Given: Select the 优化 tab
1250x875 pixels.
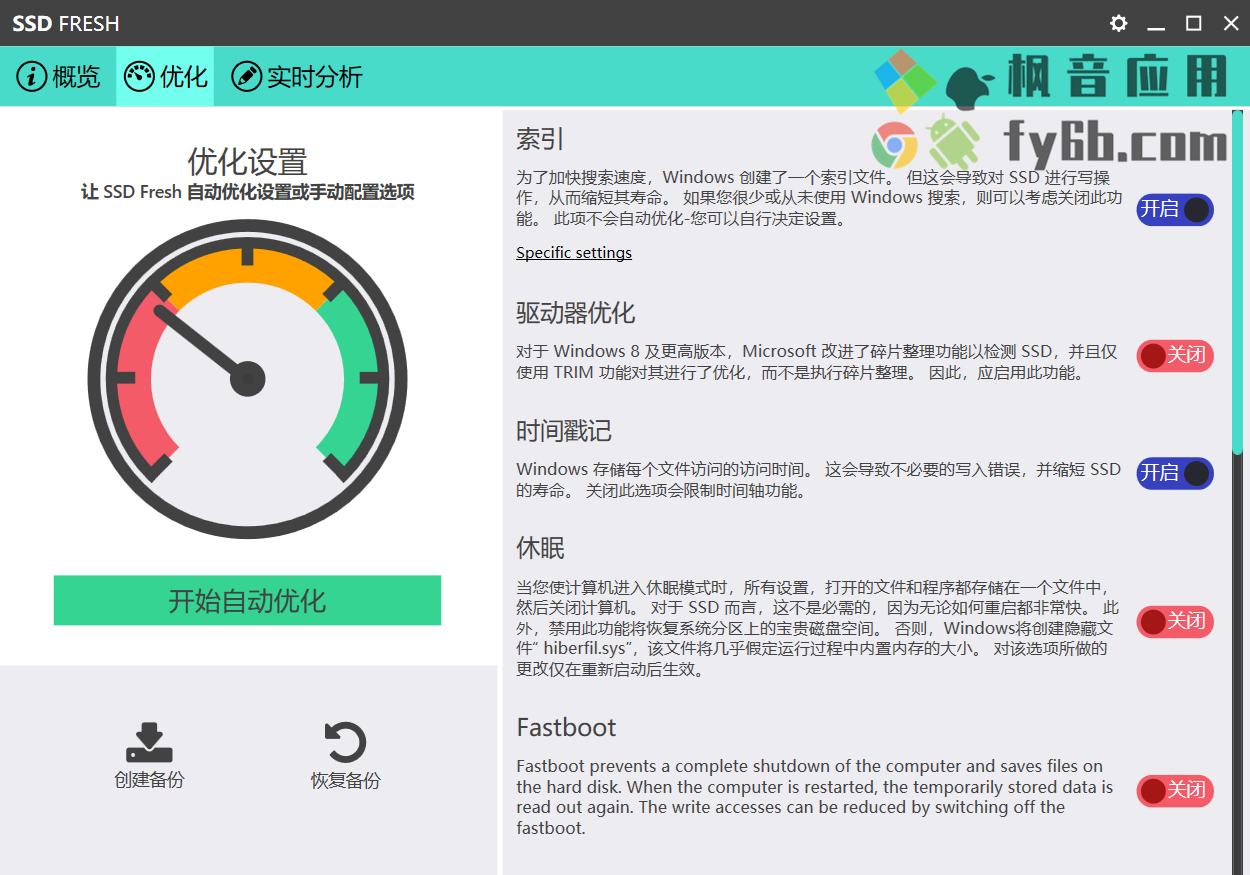Looking at the screenshot, I should [x=165, y=76].
